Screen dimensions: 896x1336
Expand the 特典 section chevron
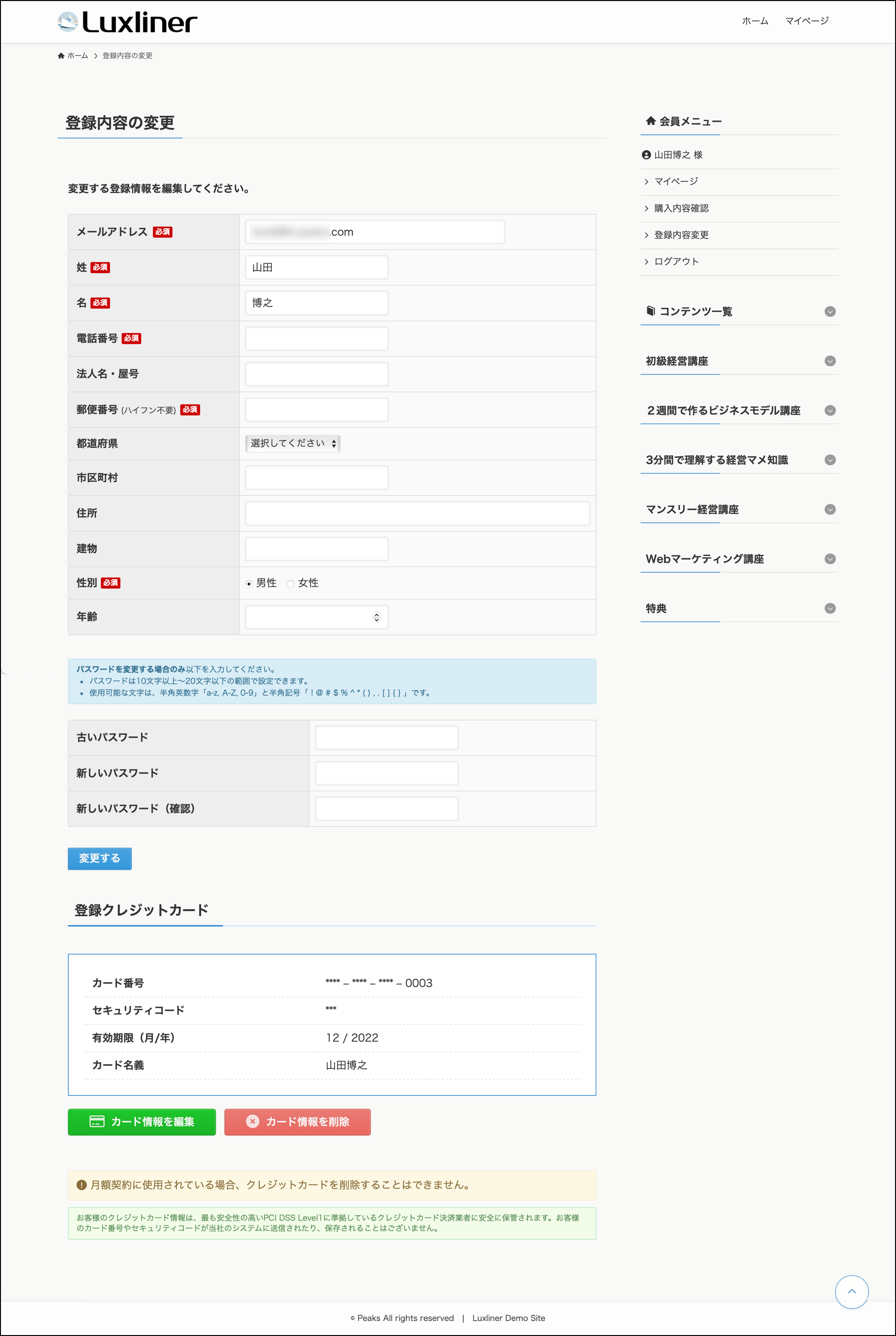pos(830,608)
